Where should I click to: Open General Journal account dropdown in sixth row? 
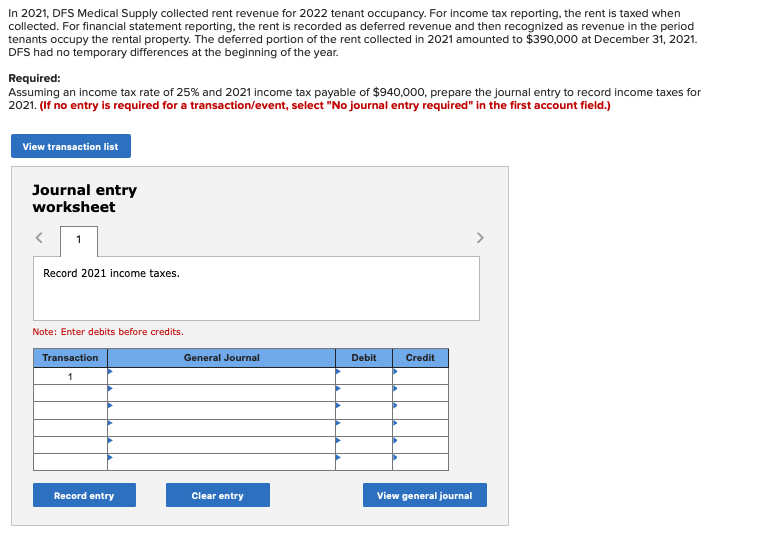221,462
